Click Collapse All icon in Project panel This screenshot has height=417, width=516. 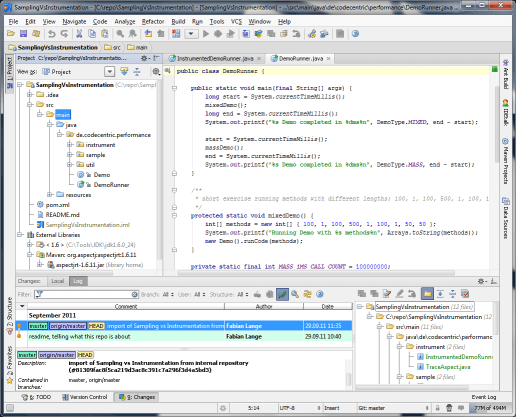pyautogui.click(x=137, y=71)
